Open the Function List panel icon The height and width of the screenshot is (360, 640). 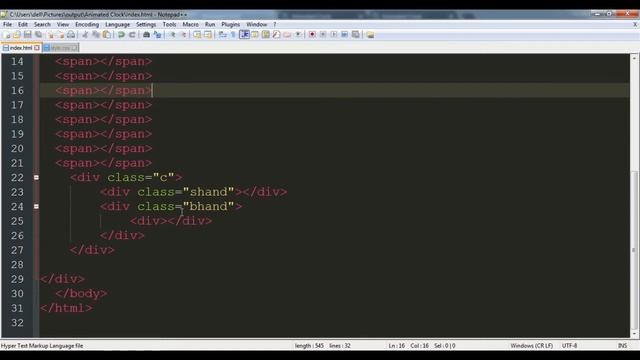[276, 35]
